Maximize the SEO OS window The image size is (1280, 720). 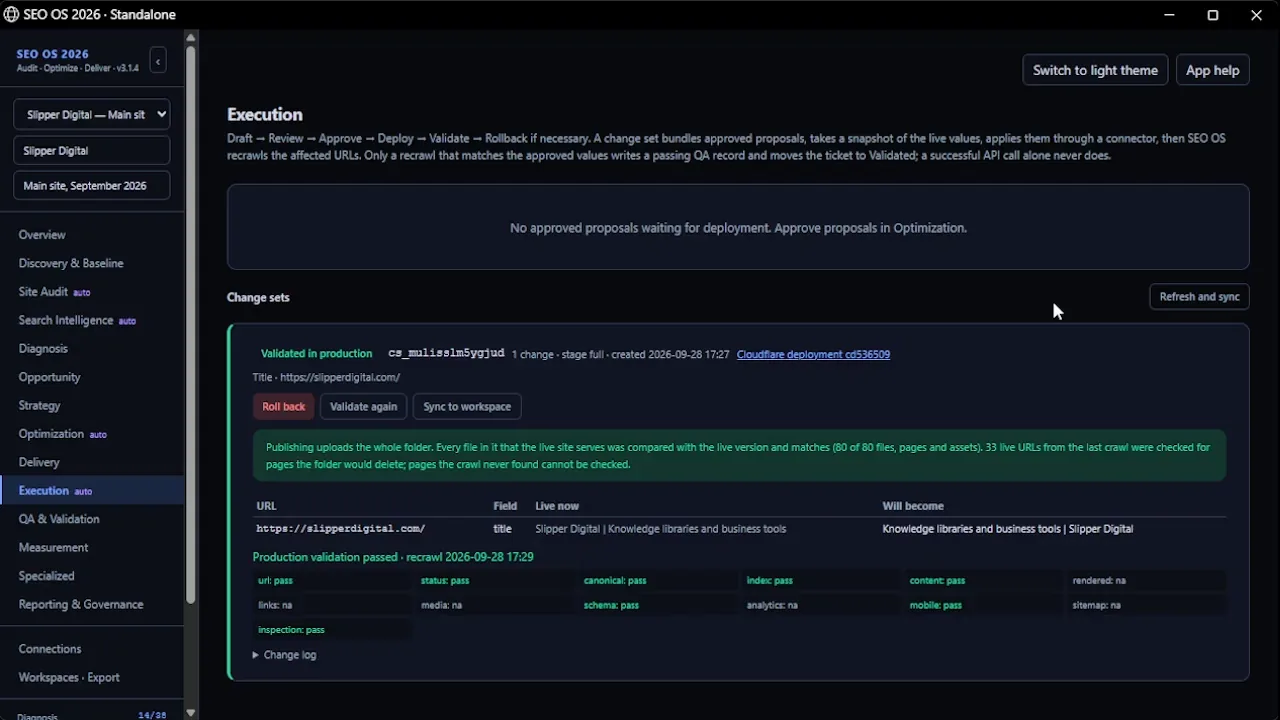tap(1213, 15)
